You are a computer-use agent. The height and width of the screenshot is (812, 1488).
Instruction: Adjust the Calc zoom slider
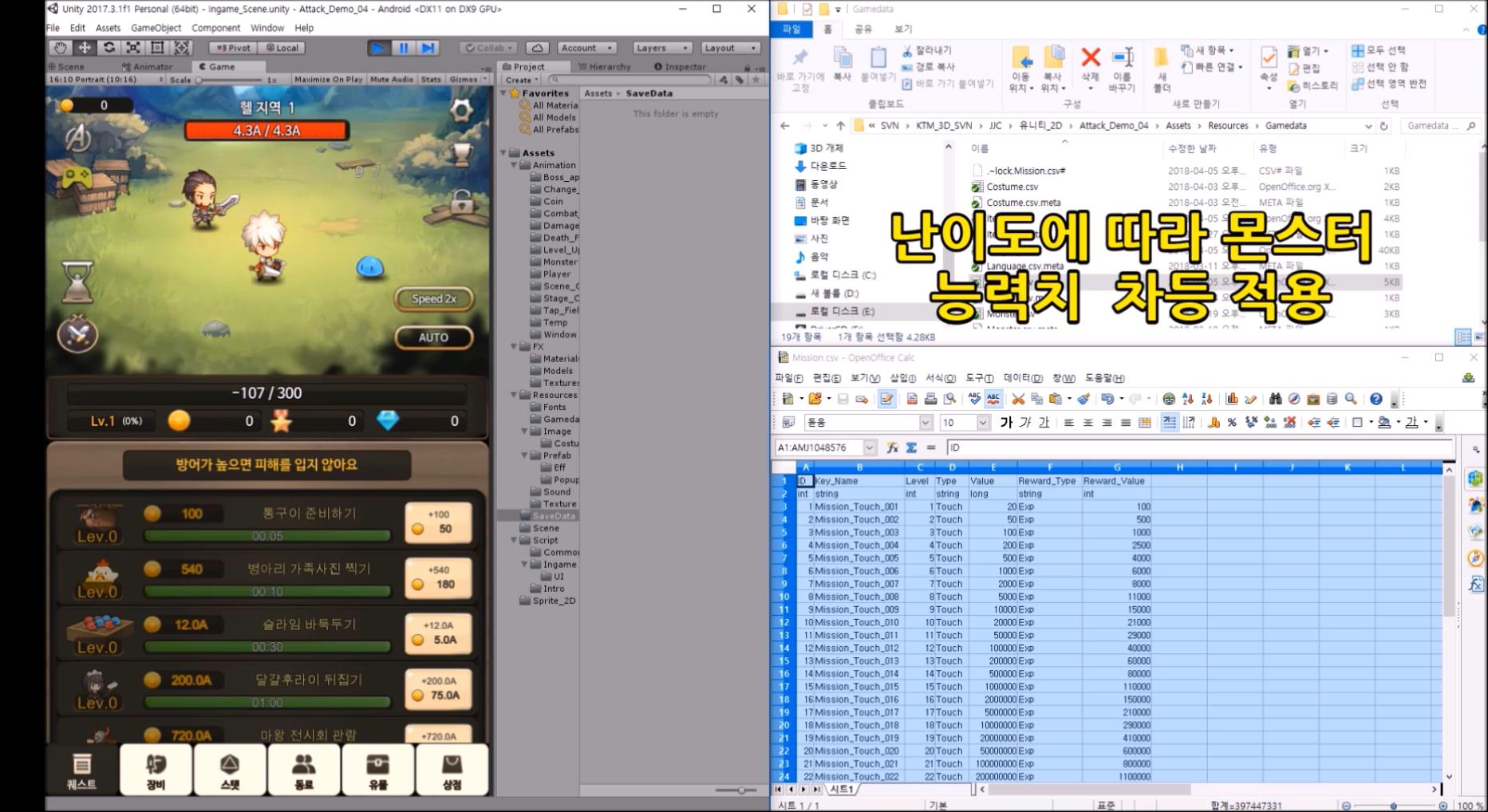pyautogui.click(x=1394, y=806)
